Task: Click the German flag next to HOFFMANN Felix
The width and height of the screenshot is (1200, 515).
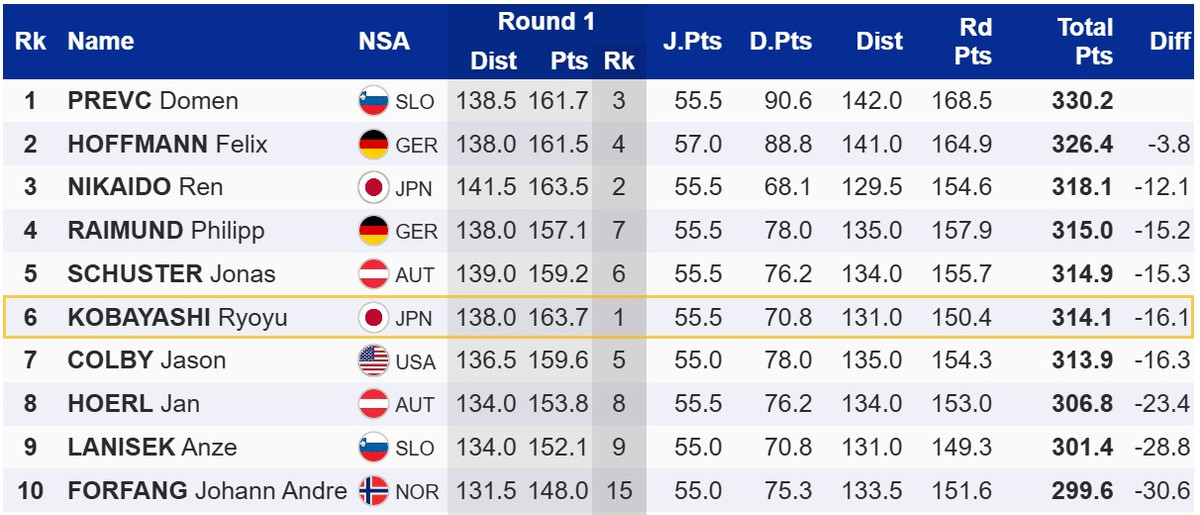Action: pyautogui.click(x=373, y=144)
